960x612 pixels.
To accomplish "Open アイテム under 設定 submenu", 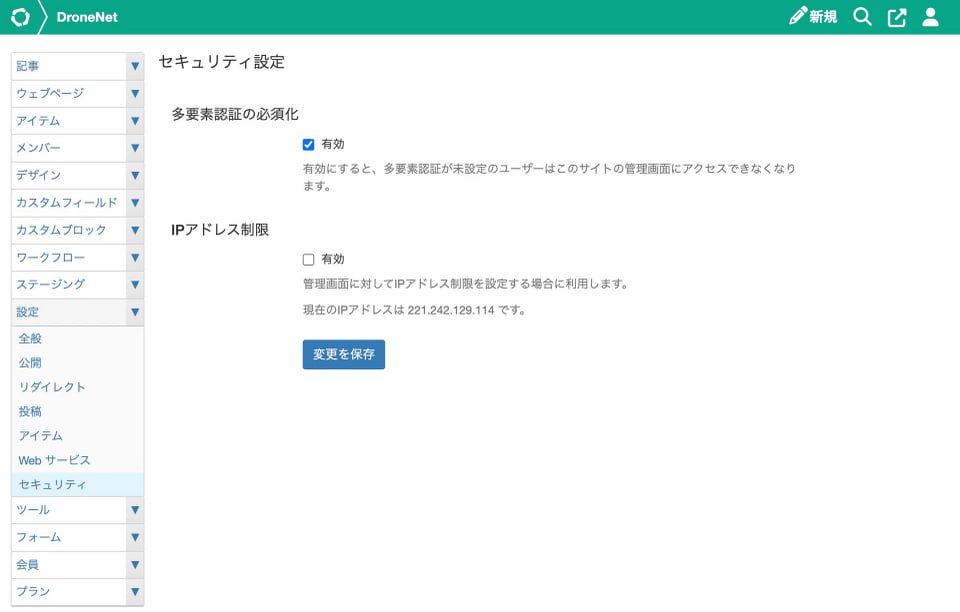I will (77, 436).
